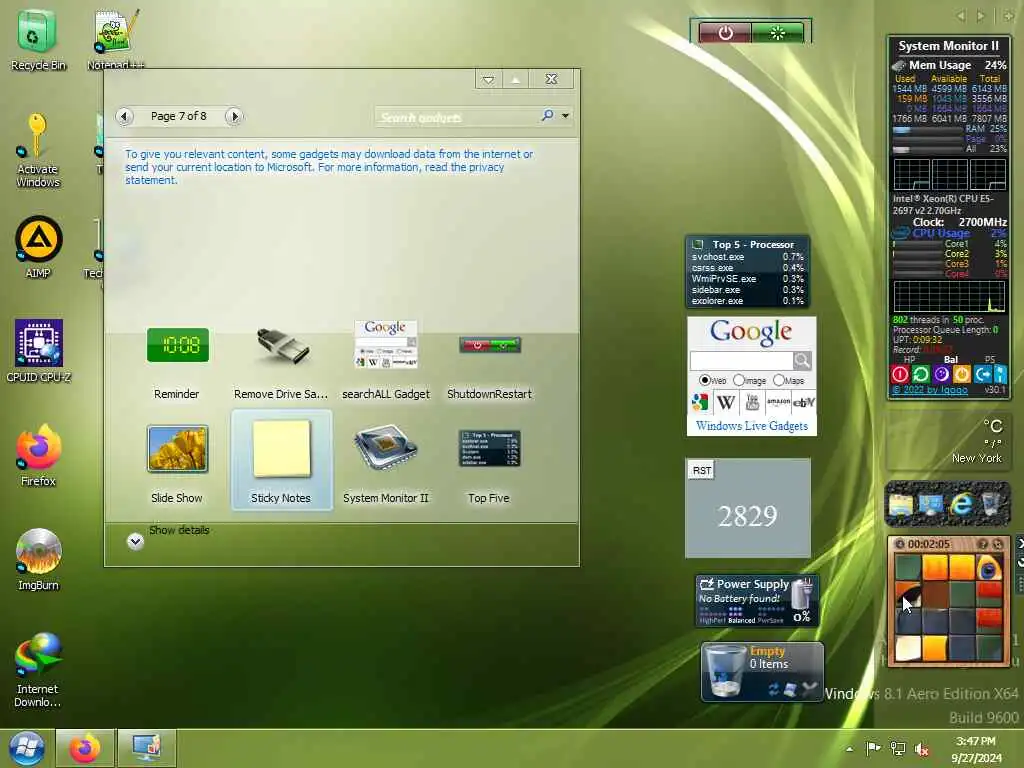
Task: Open the © 2022 by Igogo link
Action: tap(930, 390)
